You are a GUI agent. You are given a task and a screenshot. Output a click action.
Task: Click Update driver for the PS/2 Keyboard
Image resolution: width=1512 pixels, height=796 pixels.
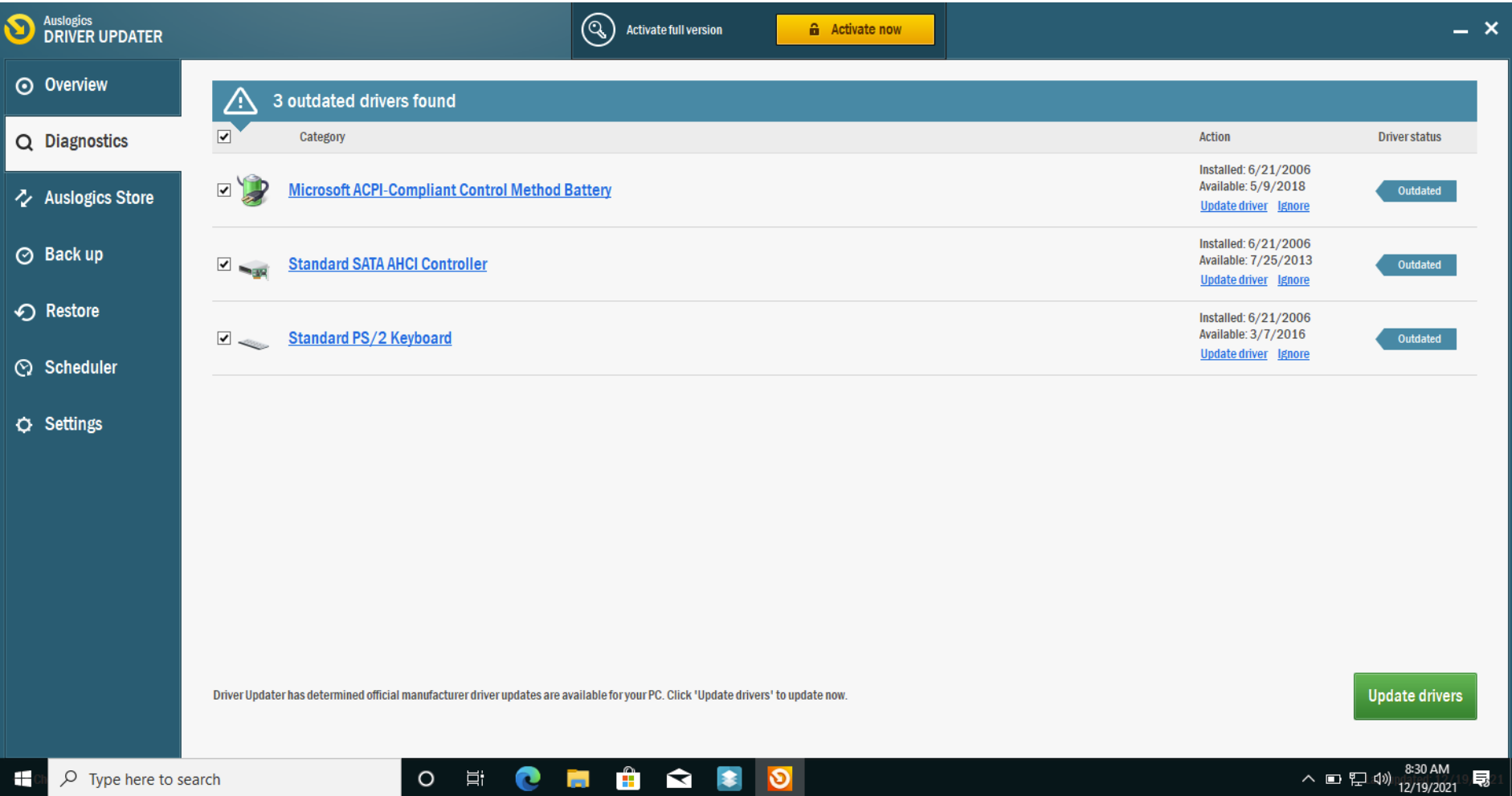(x=1233, y=354)
